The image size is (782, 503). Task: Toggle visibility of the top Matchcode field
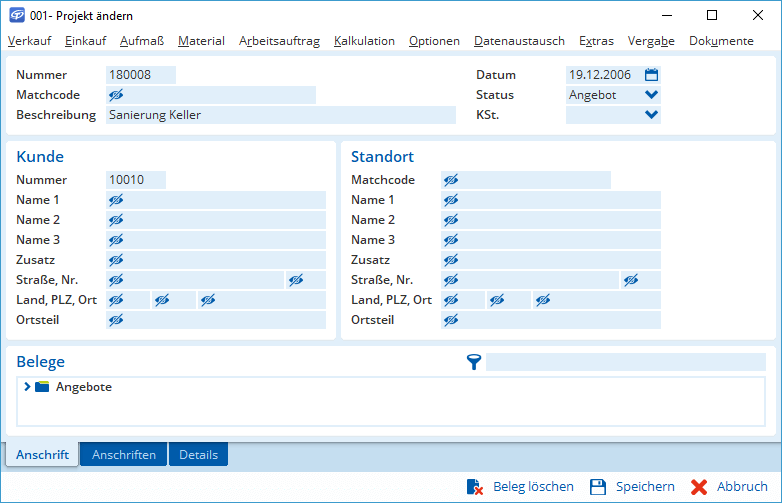[116, 95]
